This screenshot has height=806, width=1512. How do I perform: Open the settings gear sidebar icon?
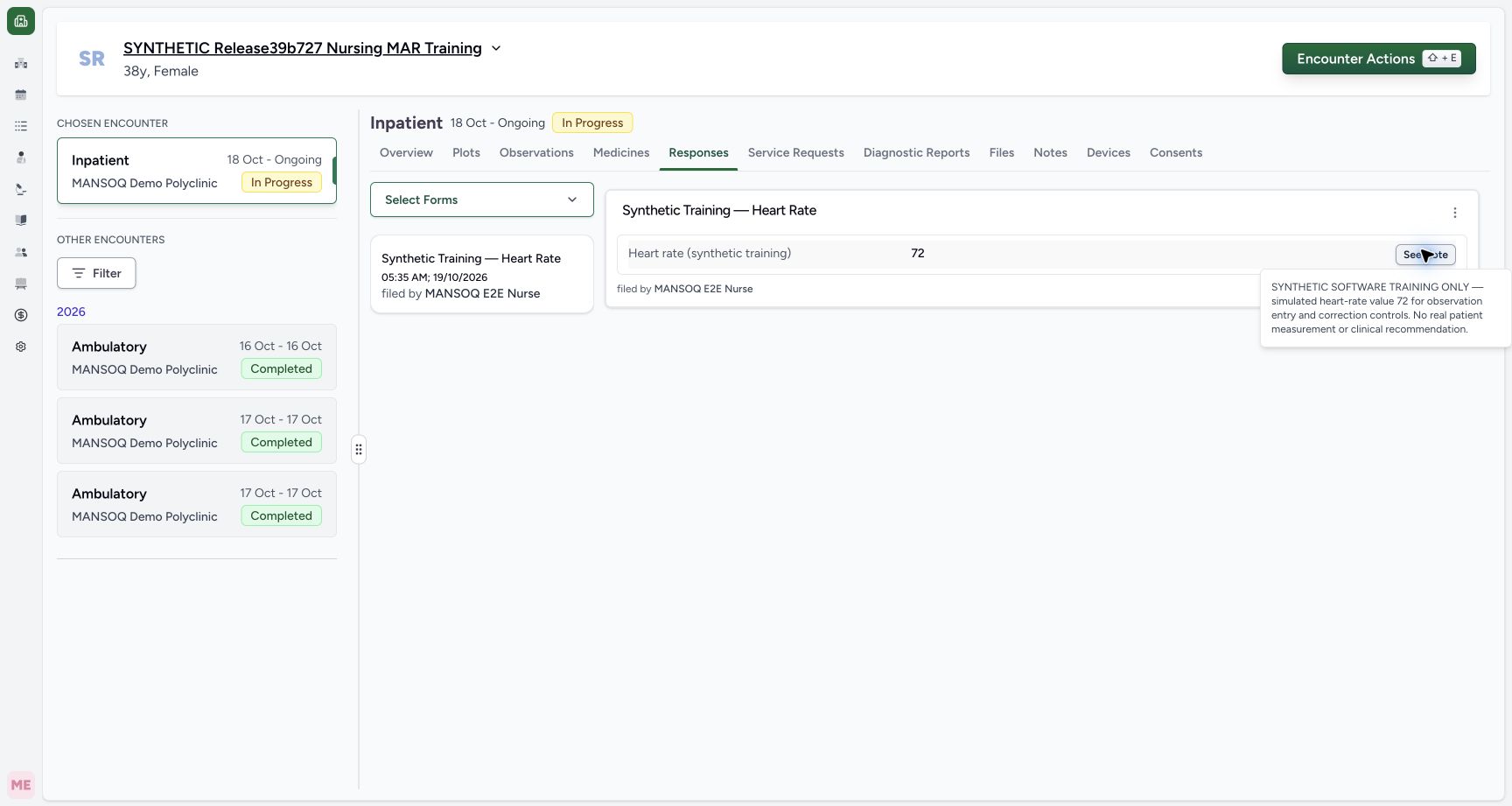21,347
